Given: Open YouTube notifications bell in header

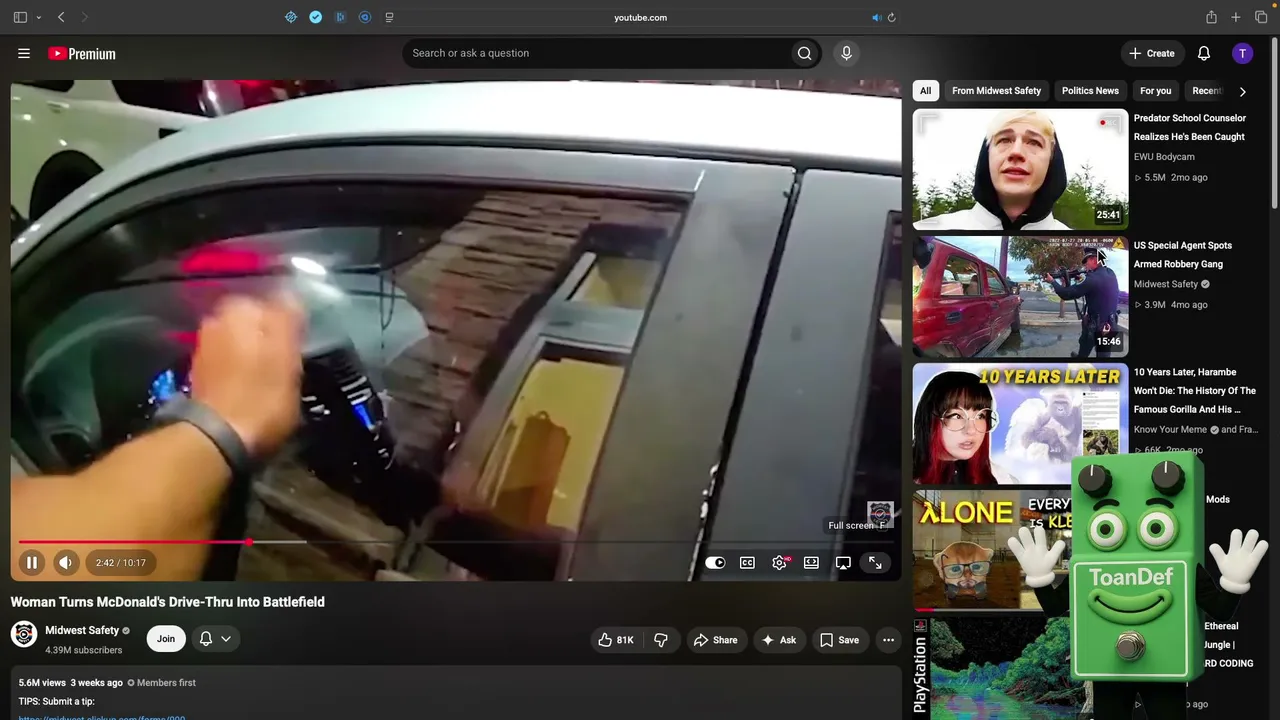Looking at the screenshot, I should 1204,53.
